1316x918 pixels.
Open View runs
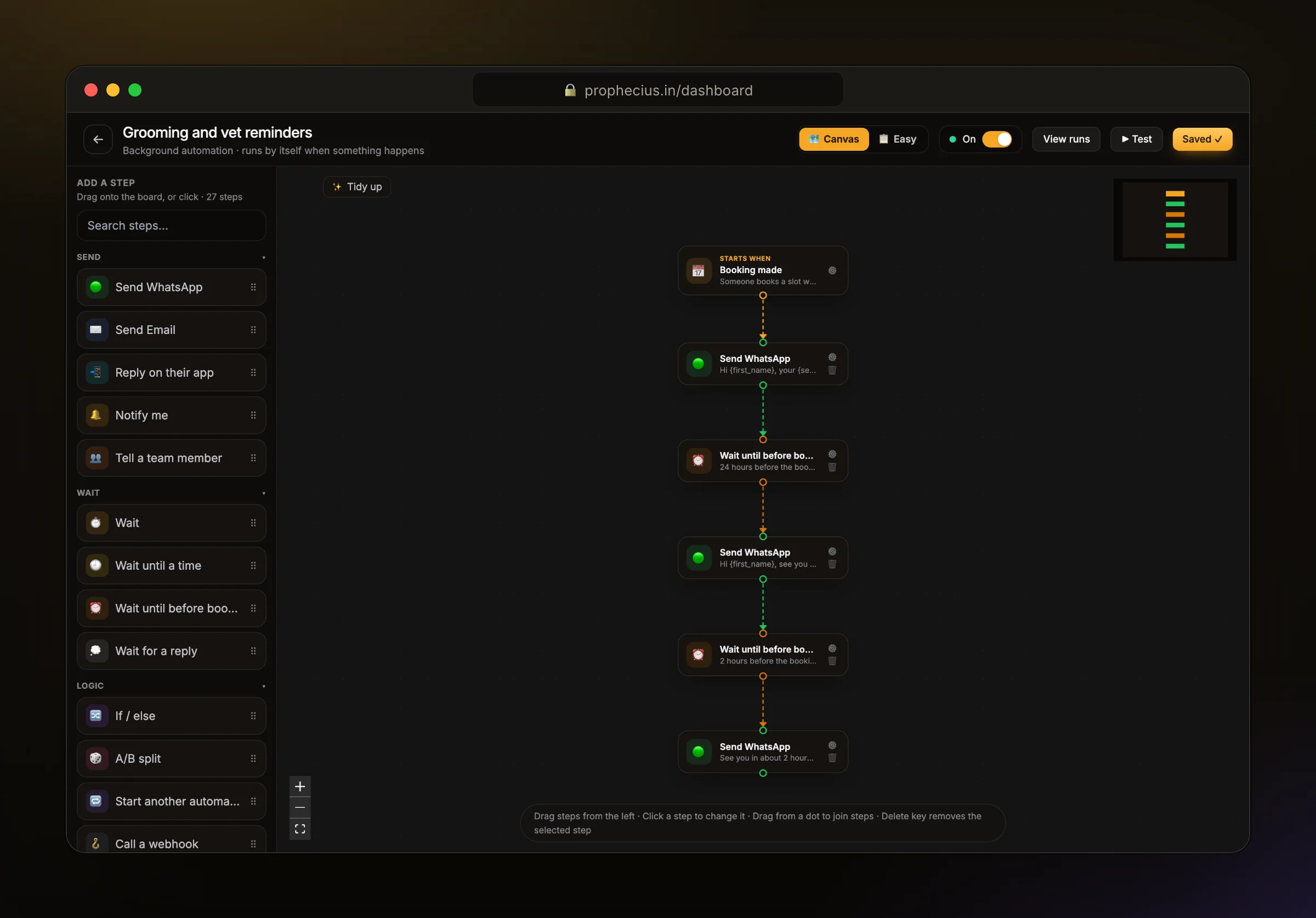[1066, 139]
